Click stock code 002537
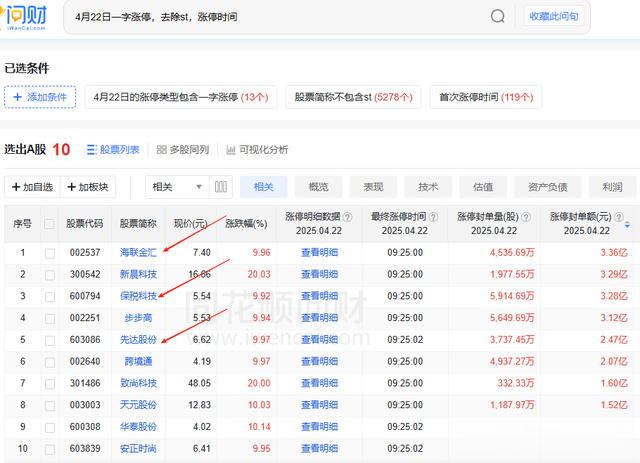 coord(85,252)
